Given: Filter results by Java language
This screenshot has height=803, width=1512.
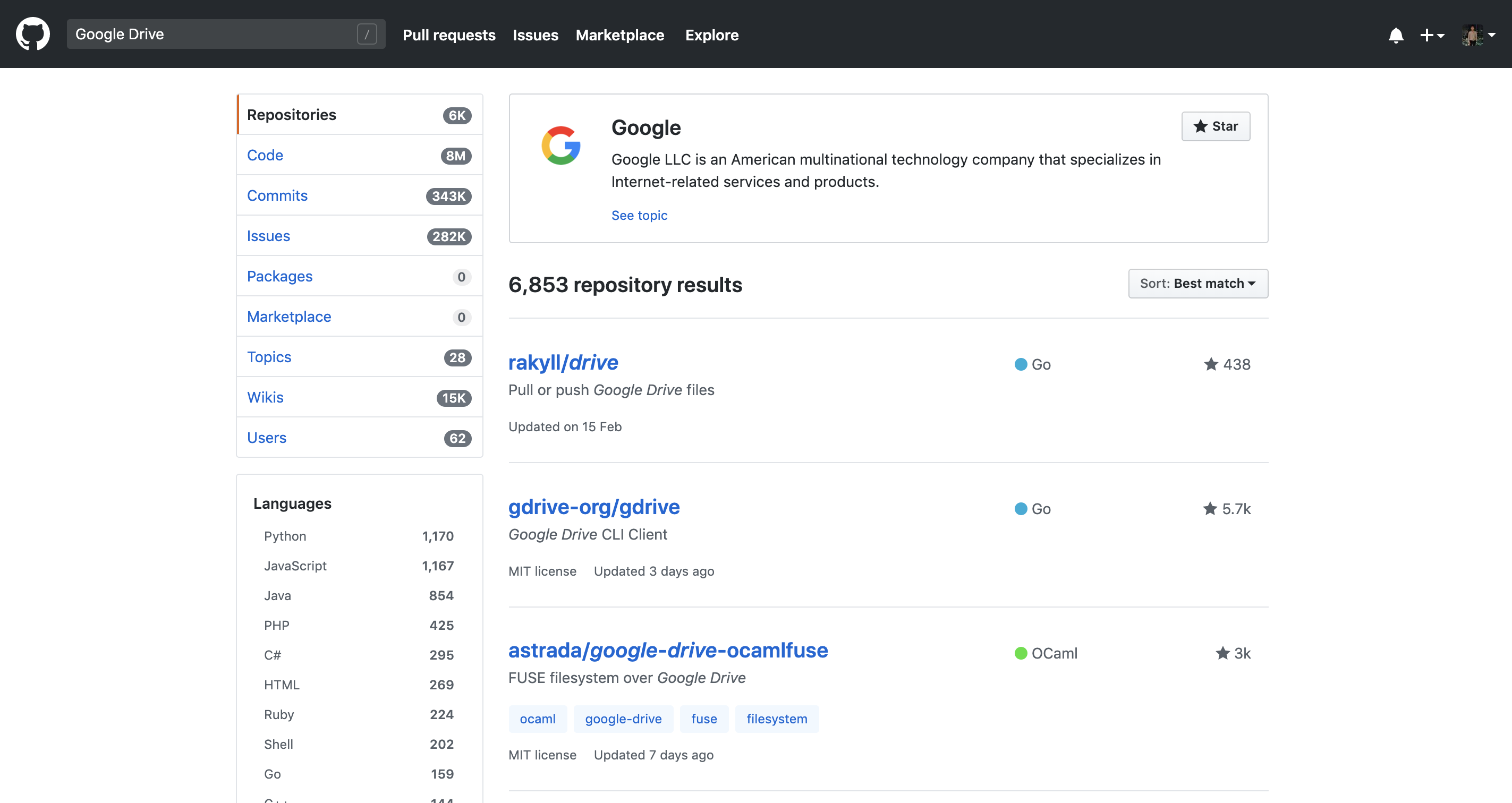Looking at the screenshot, I should coord(359,596).
